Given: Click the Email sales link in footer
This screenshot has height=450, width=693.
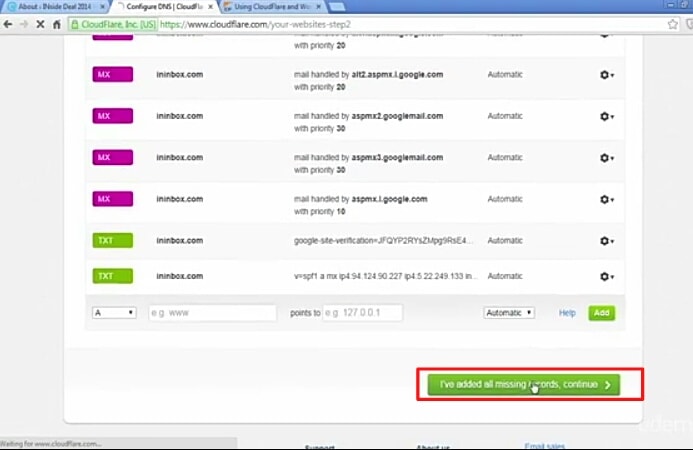Looking at the screenshot, I should coord(544,446).
